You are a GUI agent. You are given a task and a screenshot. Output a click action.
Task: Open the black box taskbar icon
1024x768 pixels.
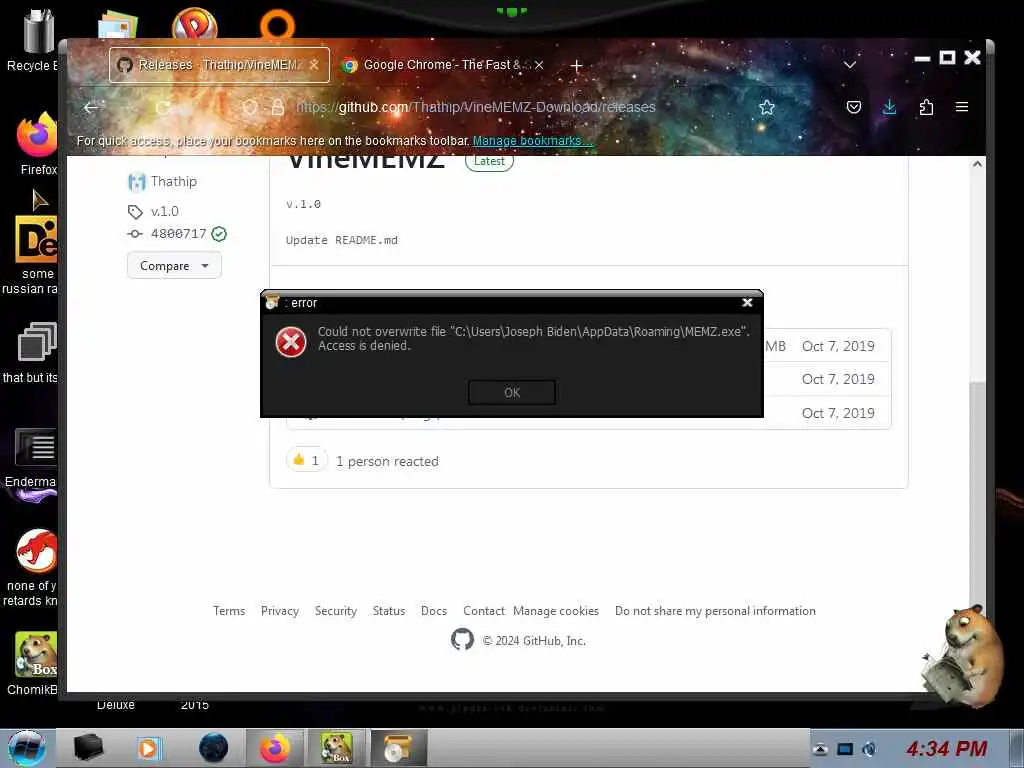tap(88, 748)
